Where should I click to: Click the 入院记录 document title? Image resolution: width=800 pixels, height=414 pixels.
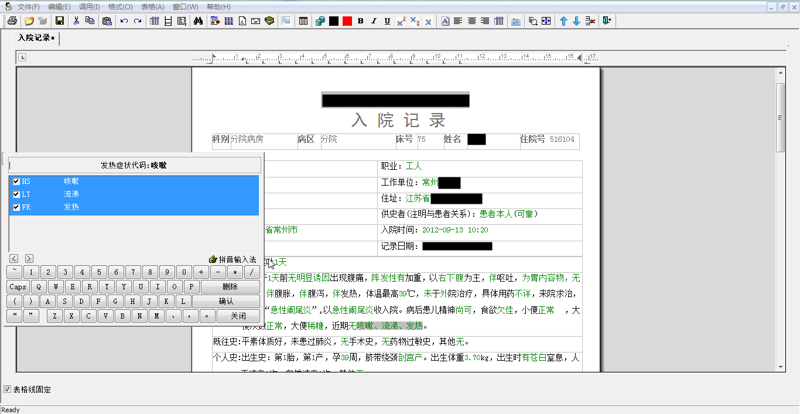(x=398, y=120)
